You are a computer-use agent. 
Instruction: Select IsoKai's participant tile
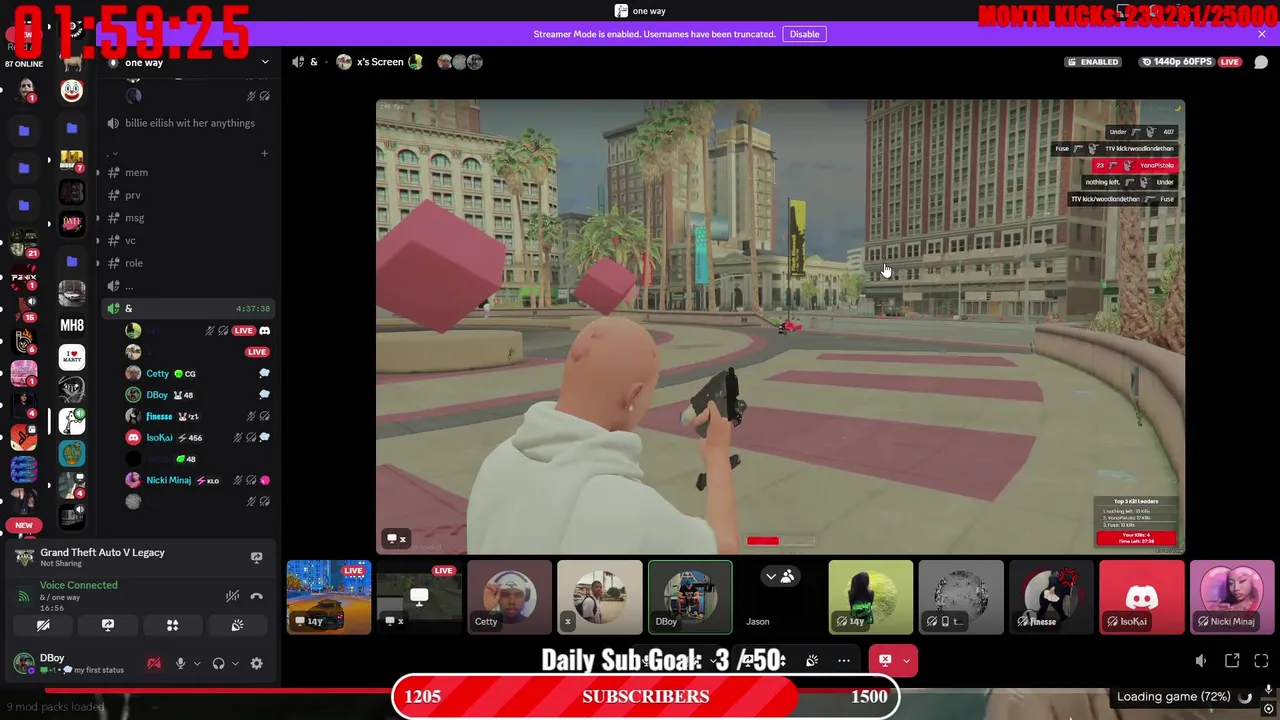click(x=1141, y=597)
